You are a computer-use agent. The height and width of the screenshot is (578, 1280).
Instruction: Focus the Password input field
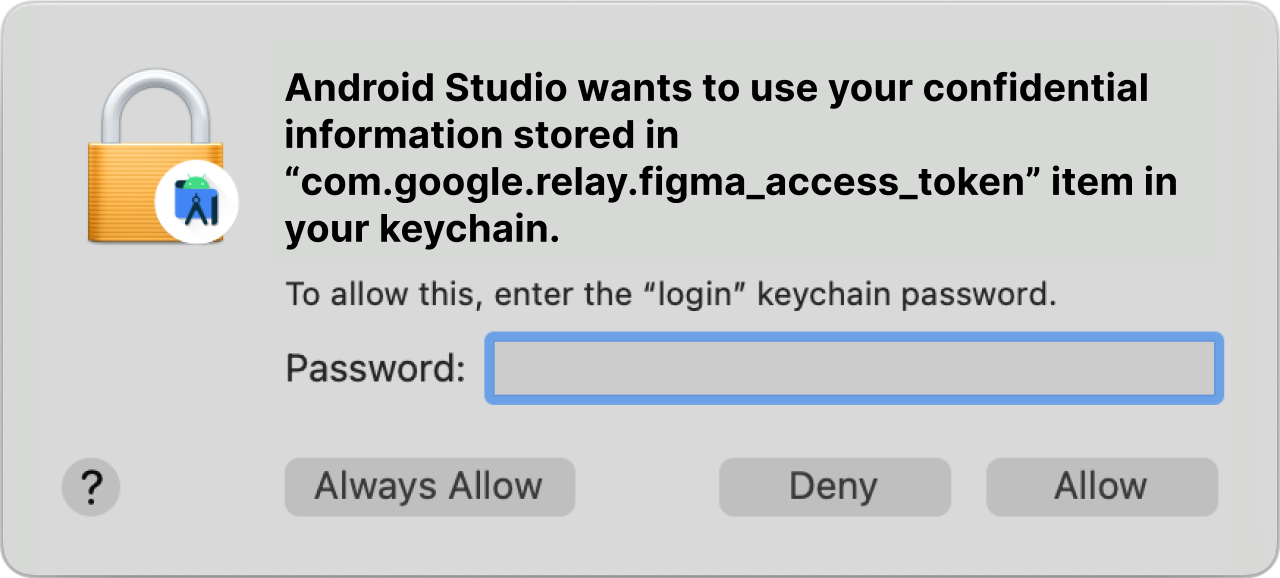tap(854, 368)
